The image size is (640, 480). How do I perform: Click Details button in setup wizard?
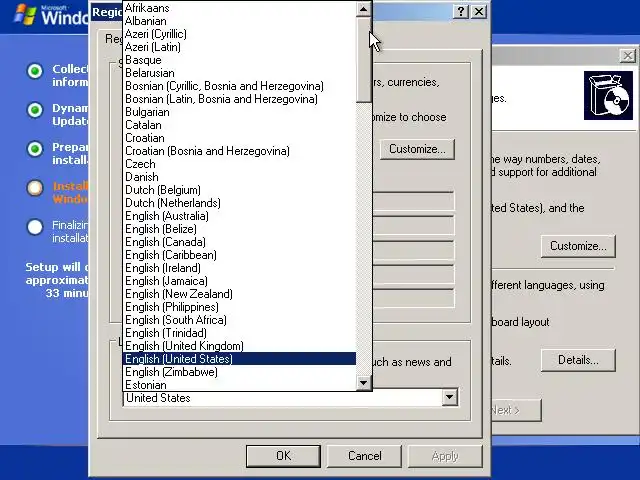pyautogui.click(x=578, y=360)
